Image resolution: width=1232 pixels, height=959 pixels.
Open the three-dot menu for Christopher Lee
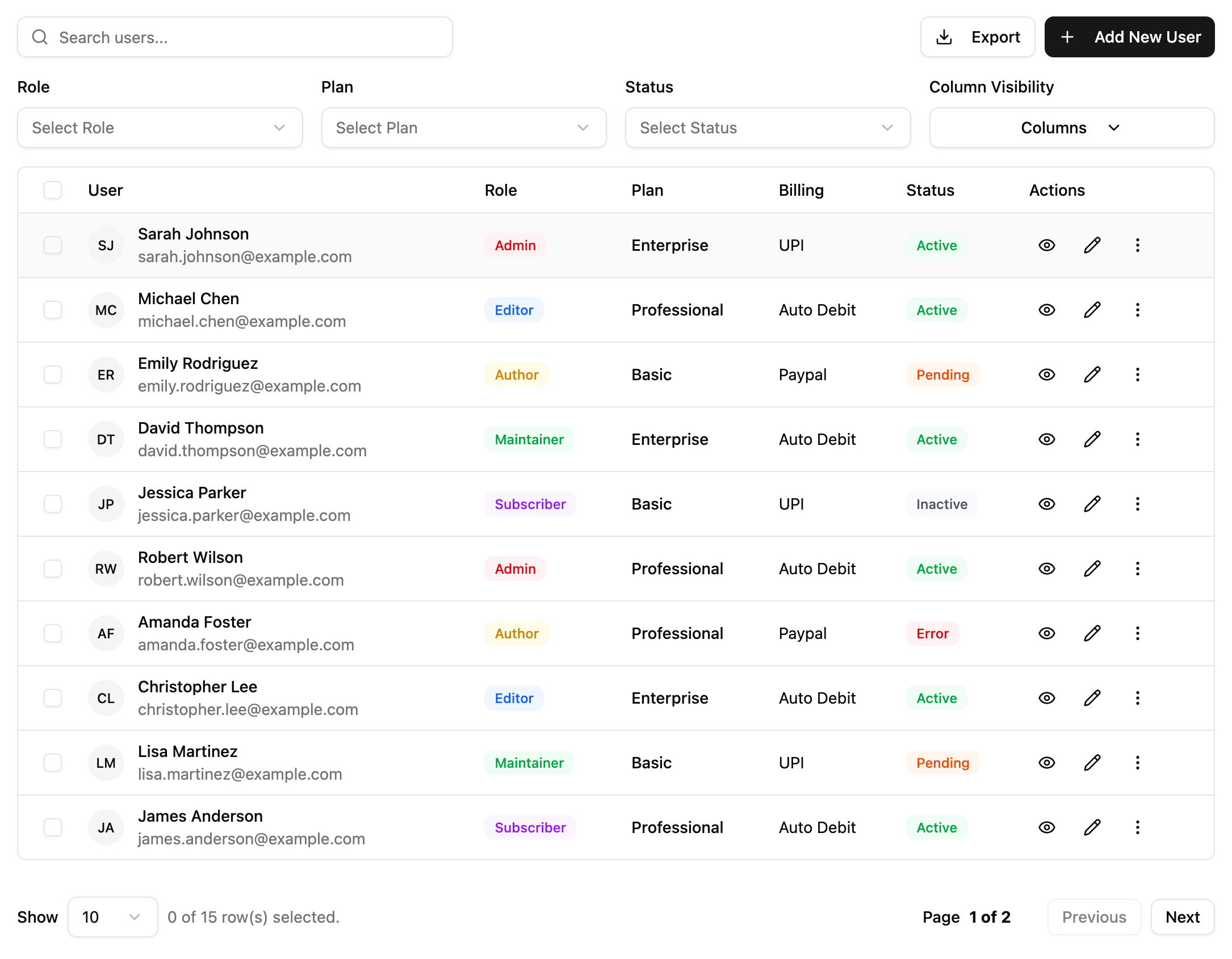[1138, 698]
